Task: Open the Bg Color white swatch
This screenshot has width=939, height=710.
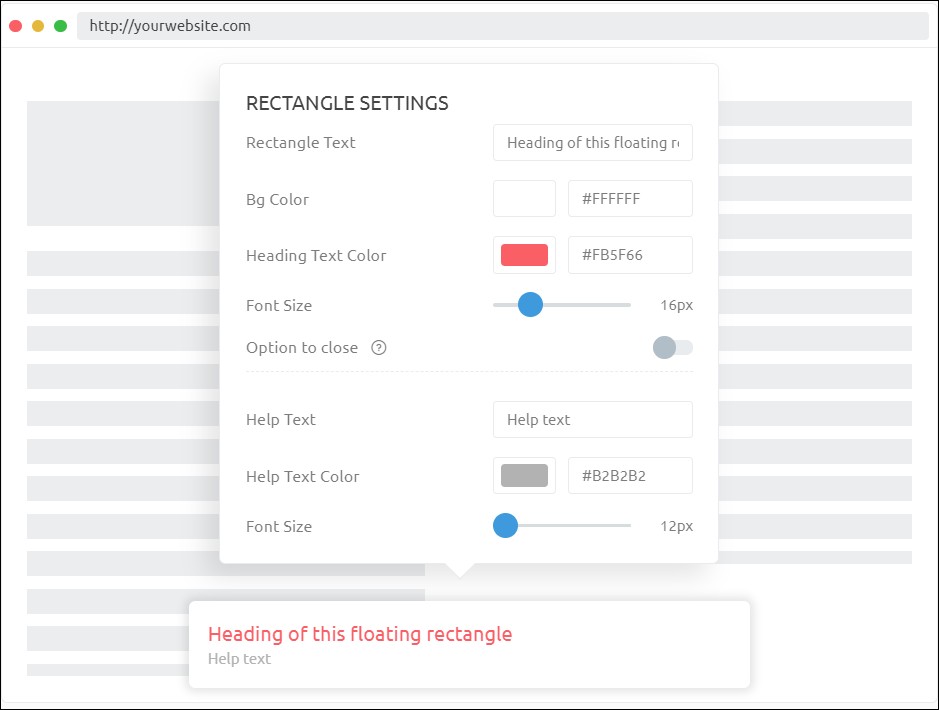Action: pyautogui.click(x=524, y=199)
